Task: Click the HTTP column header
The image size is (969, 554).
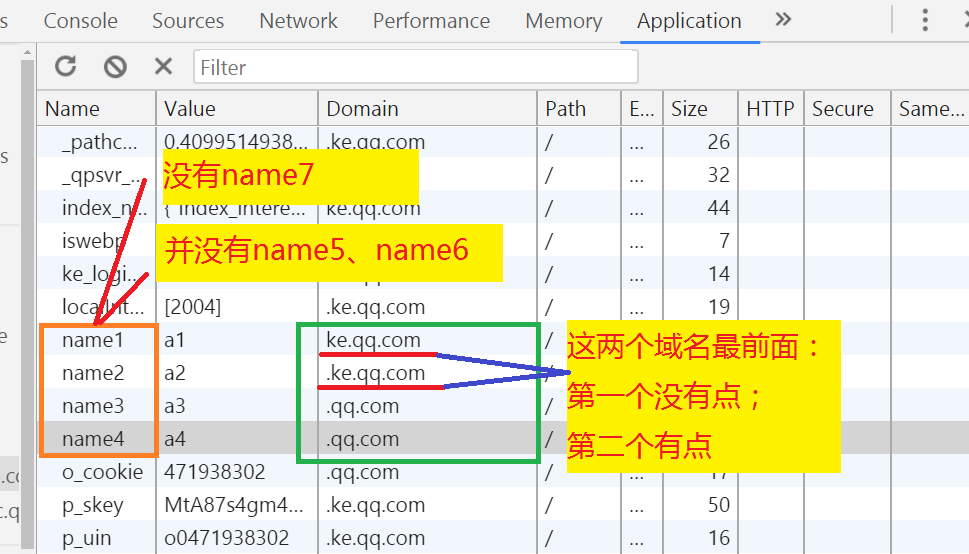Action: click(x=769, y=109)
